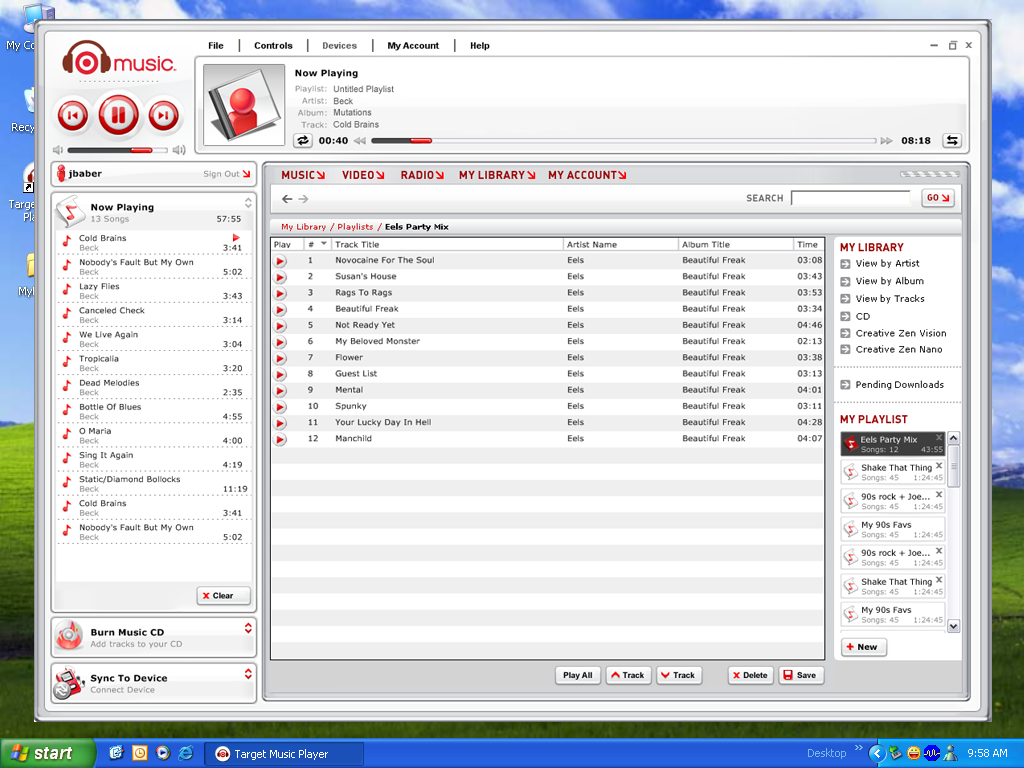Toggle the repeat button beside 00:40
1024x768 pixels.
[302, 140]
